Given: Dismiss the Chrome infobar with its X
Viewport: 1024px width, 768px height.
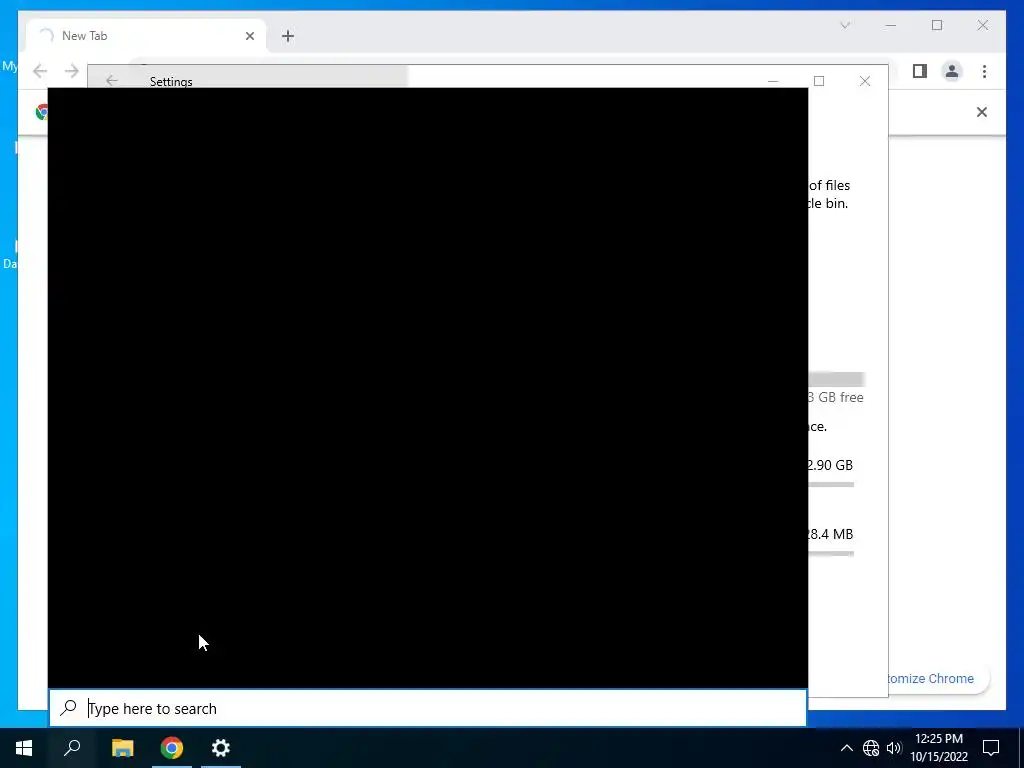Looking at the screenshot, I should [x=982, y=112].
